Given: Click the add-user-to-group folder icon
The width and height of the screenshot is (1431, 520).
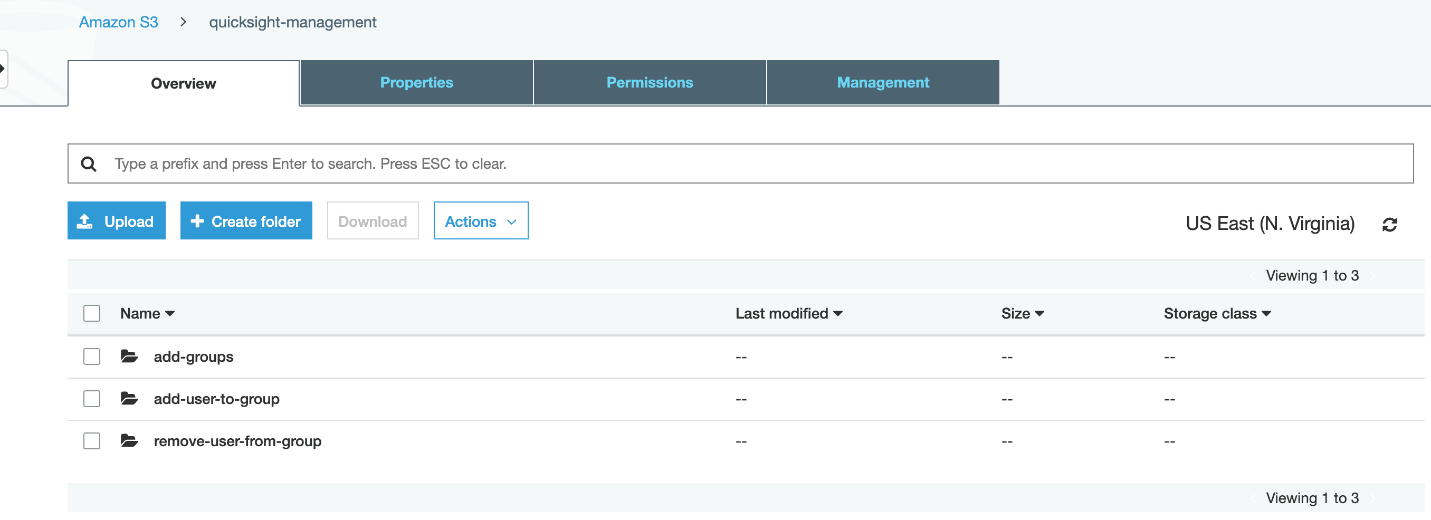Looking at the screenshot, I should [129, 398].
